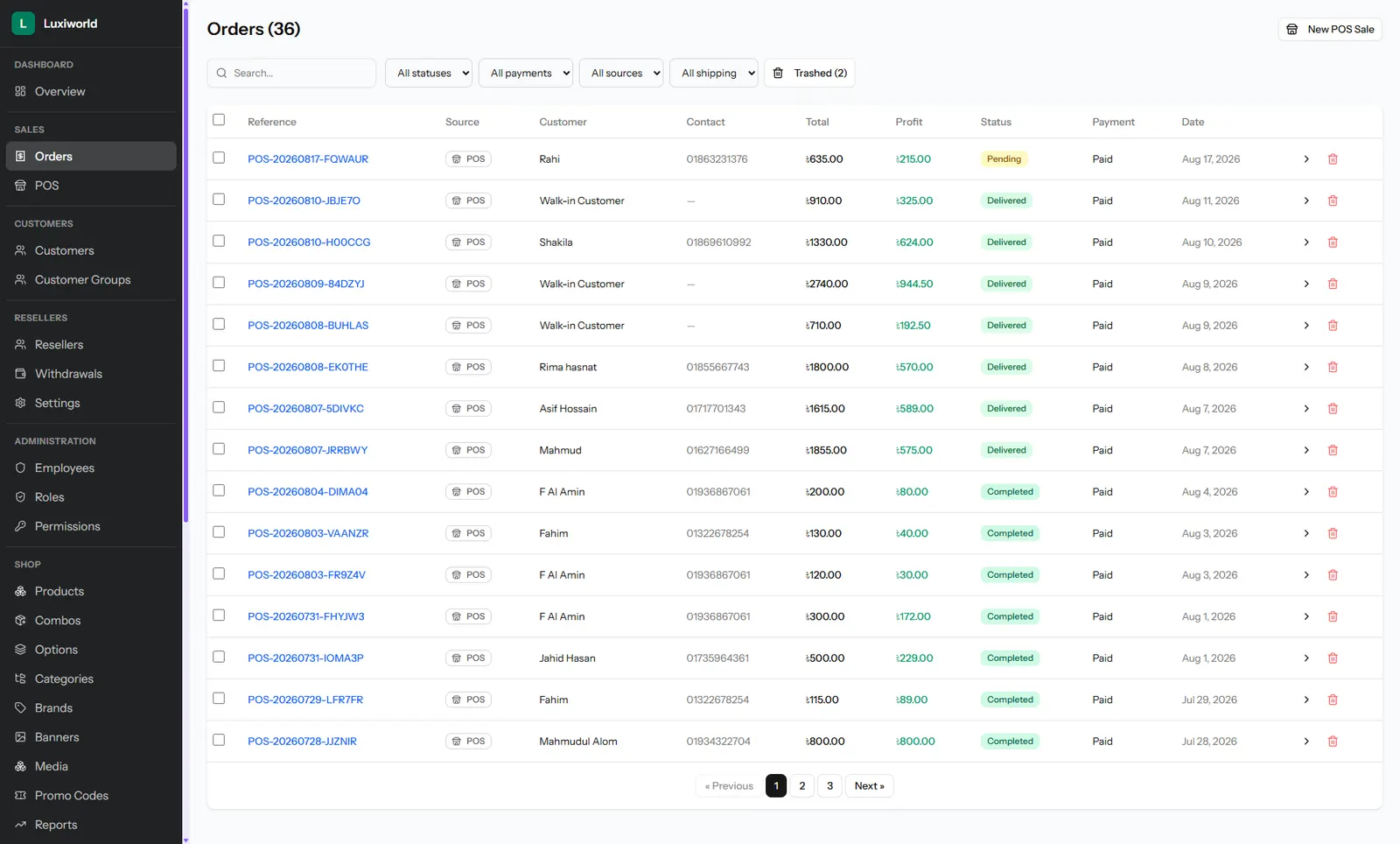This screenshot has height=844, width=1400.
Task: Trash the POS-20260728-JJZNIR order
Action: [1333, 742]
